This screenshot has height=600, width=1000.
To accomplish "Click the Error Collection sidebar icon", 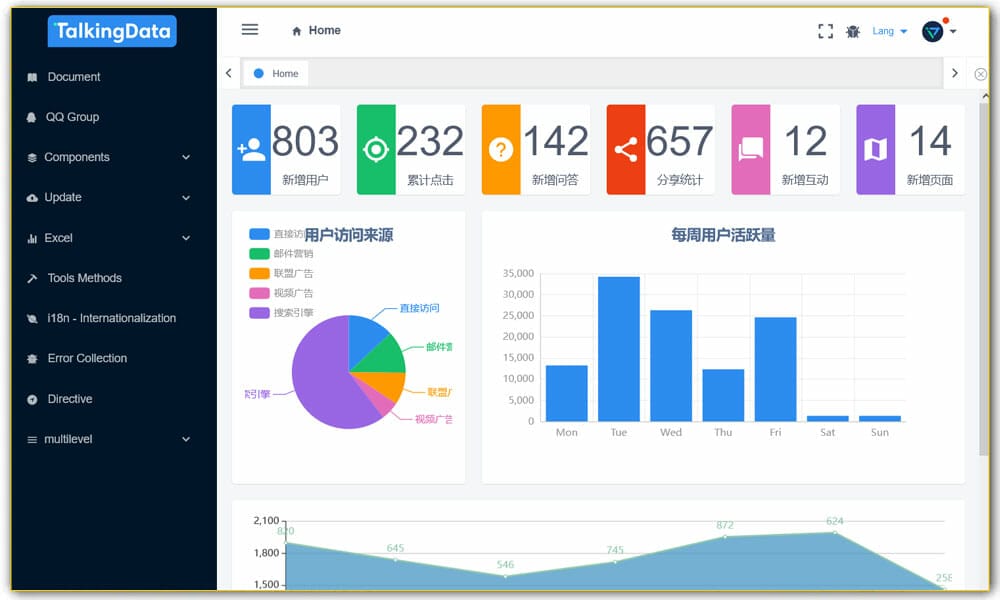I will coord(31,358).
